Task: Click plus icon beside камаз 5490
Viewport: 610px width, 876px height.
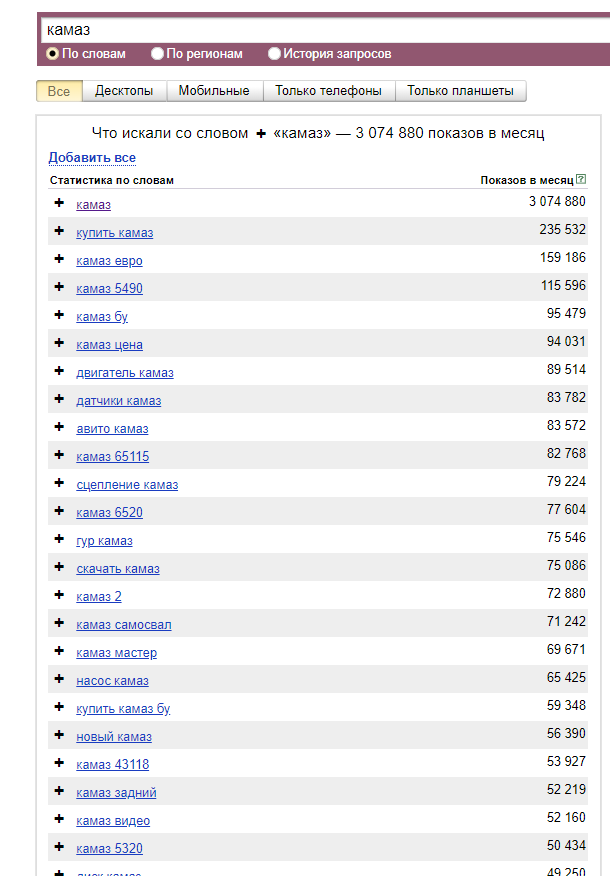Action: [59, 287]
